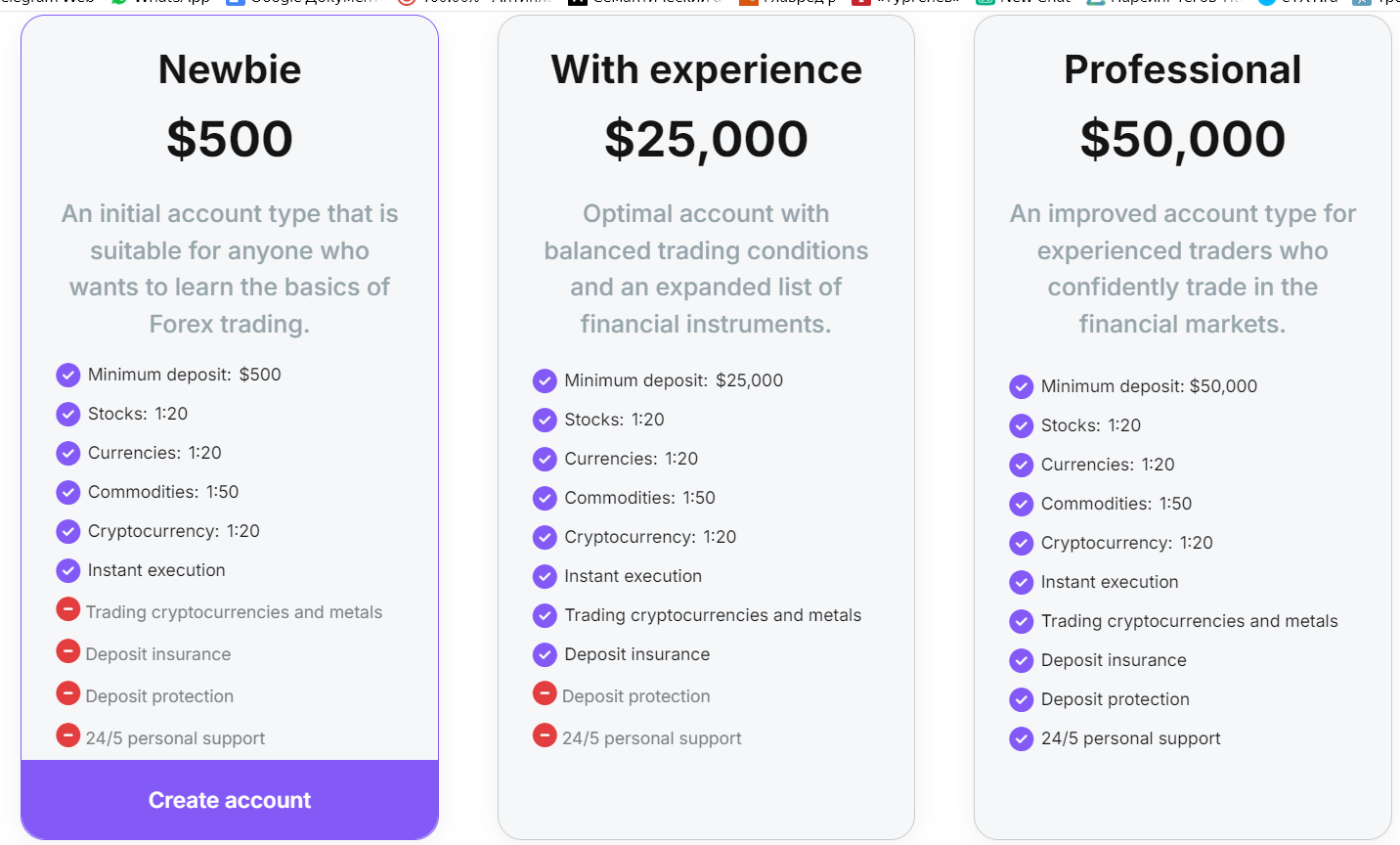Select the Newbie plan heading
Image resolution: width=1400 pixels, height=845 pixels.
230,69
